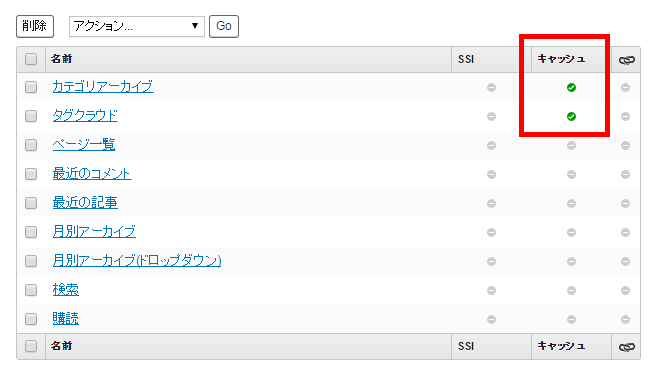Click the SSI column header
The height and width of the screenshot is (366, 655).
(466, 59)
